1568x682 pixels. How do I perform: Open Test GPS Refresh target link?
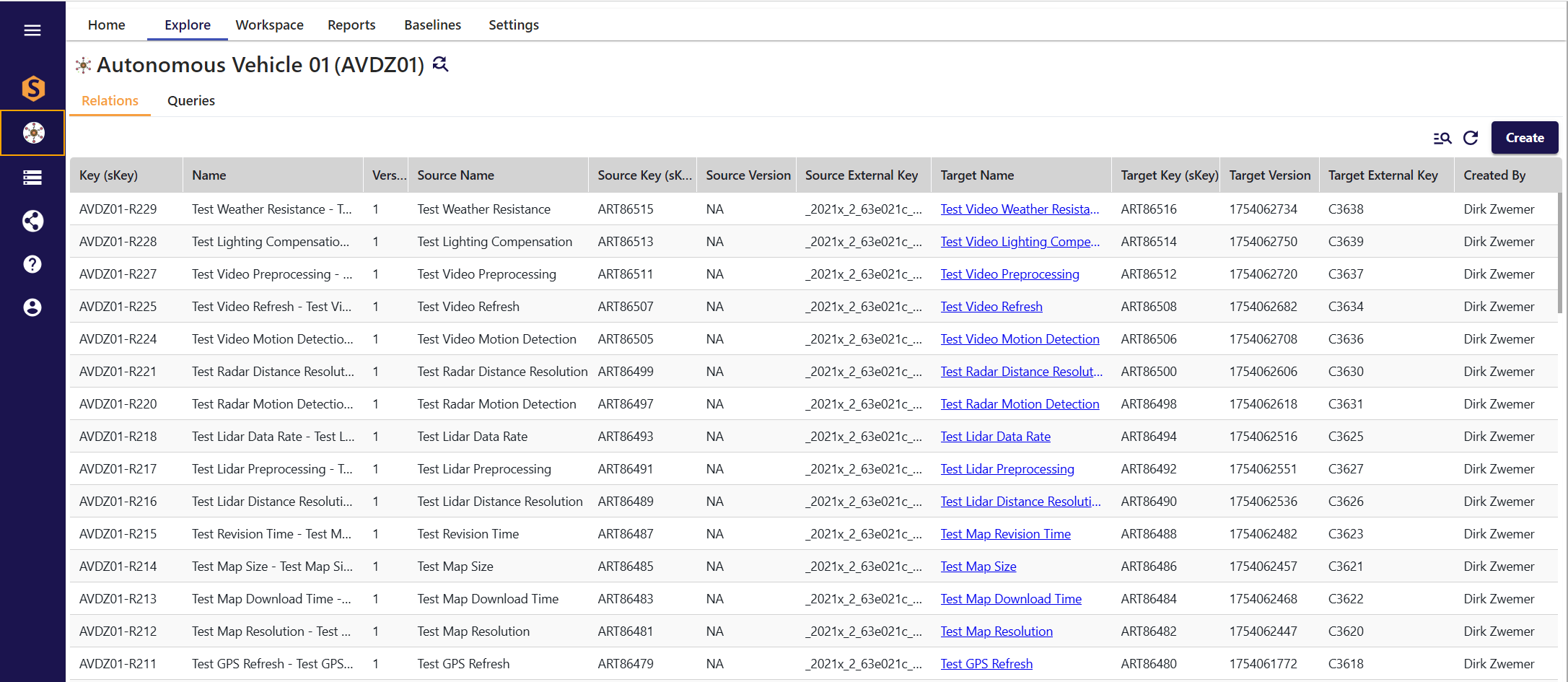[x=986, y=664]
